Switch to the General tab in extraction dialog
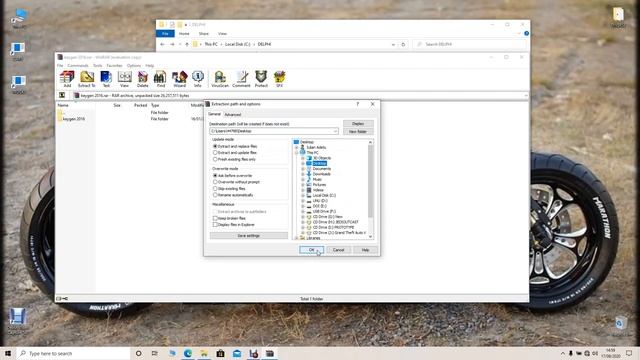The image size is (640, 360). (x=214, y=114)
